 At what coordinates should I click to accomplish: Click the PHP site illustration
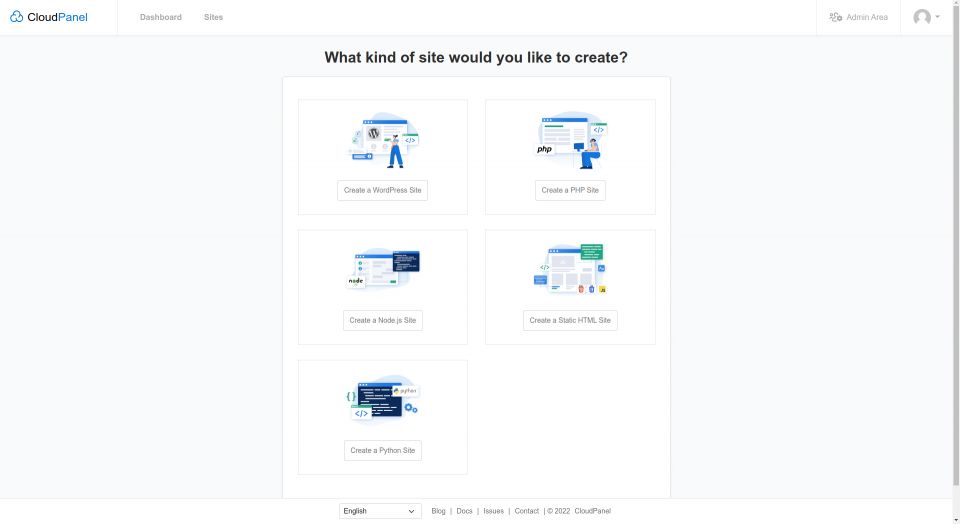pyautogui.click(x=570, y=140)
